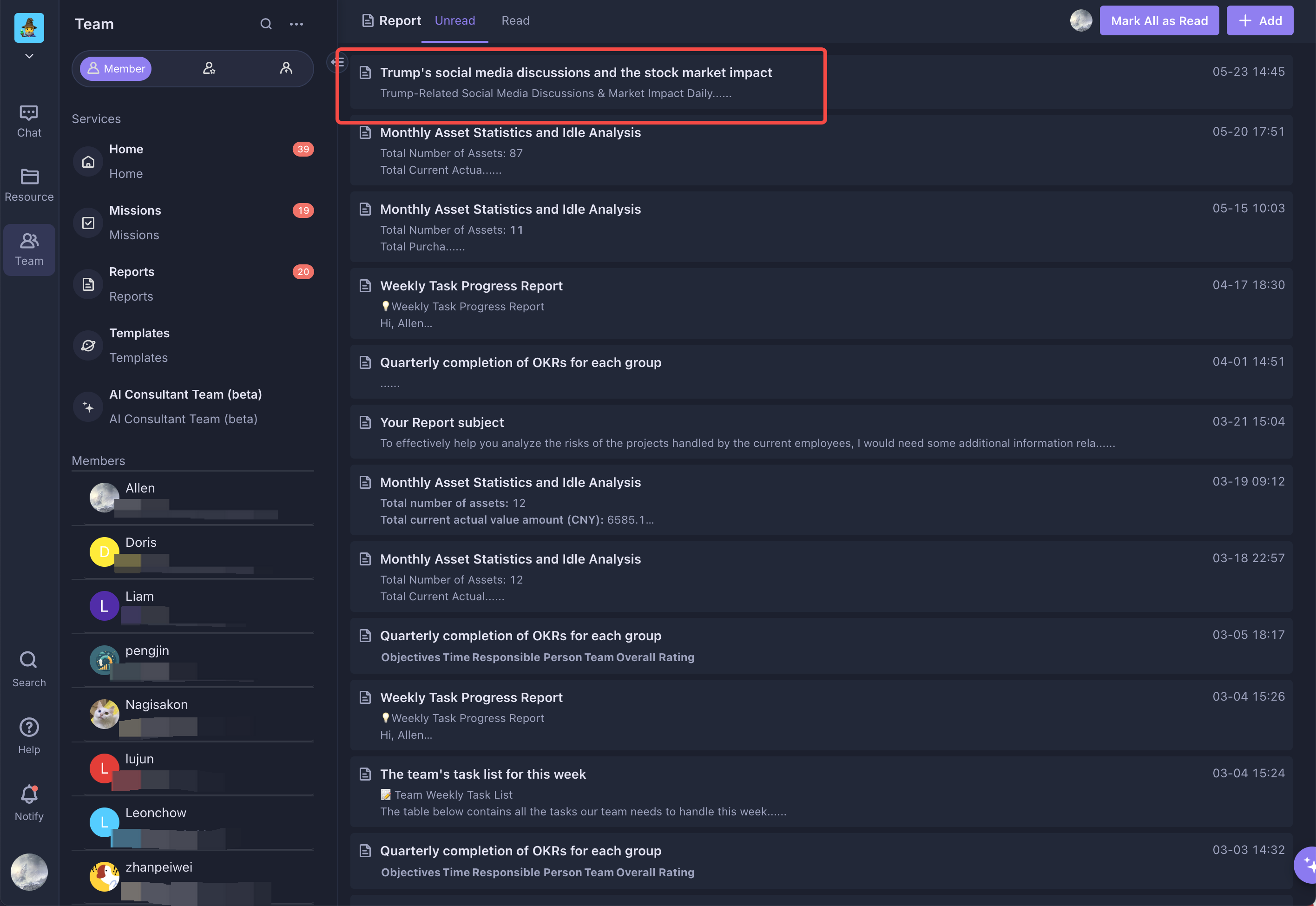
Task: Select member Nagisakon
Action: (193, 714)
